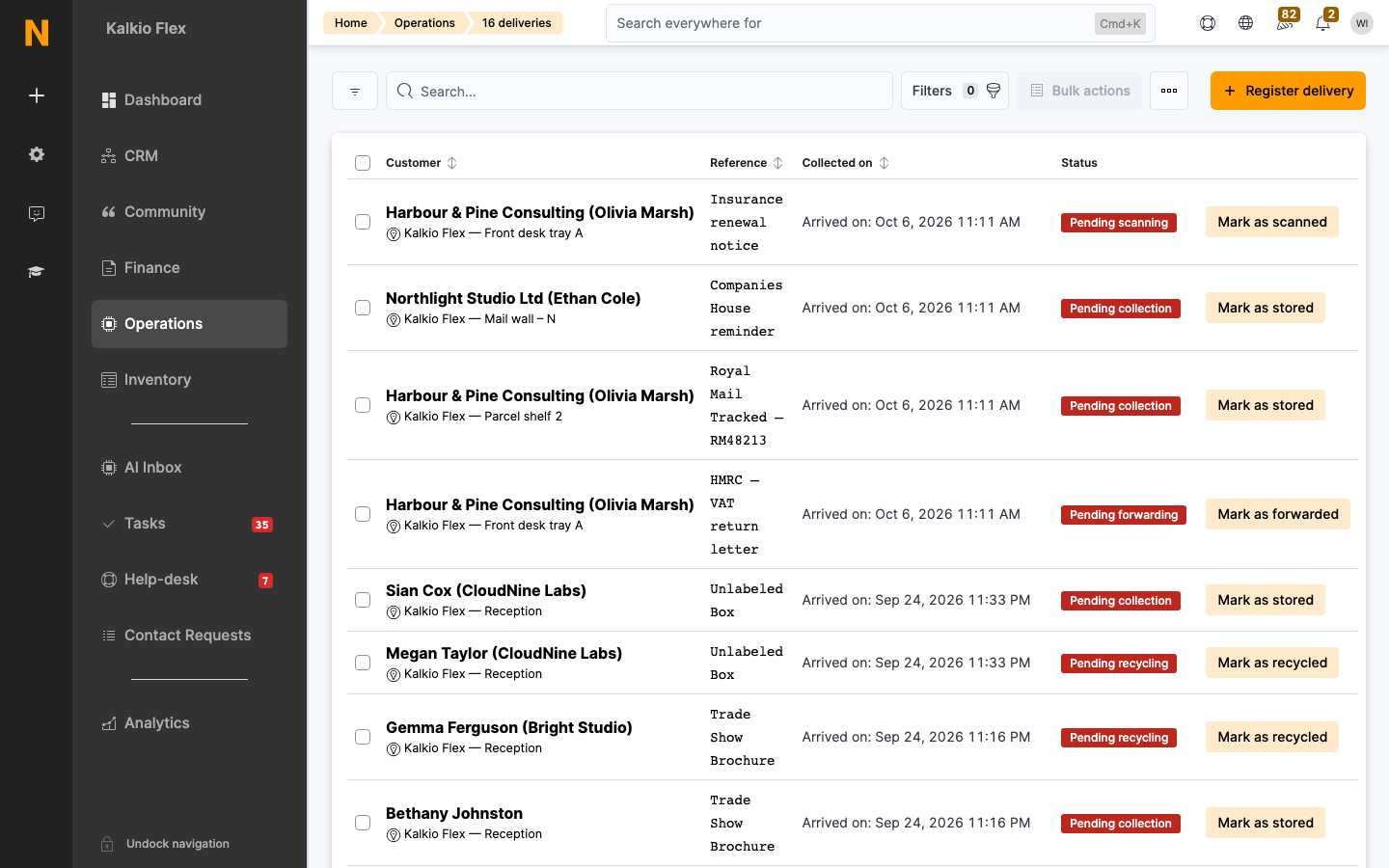Open the Bulk actions dropdown
The image size is (1389, 868).
(1079, 91)
